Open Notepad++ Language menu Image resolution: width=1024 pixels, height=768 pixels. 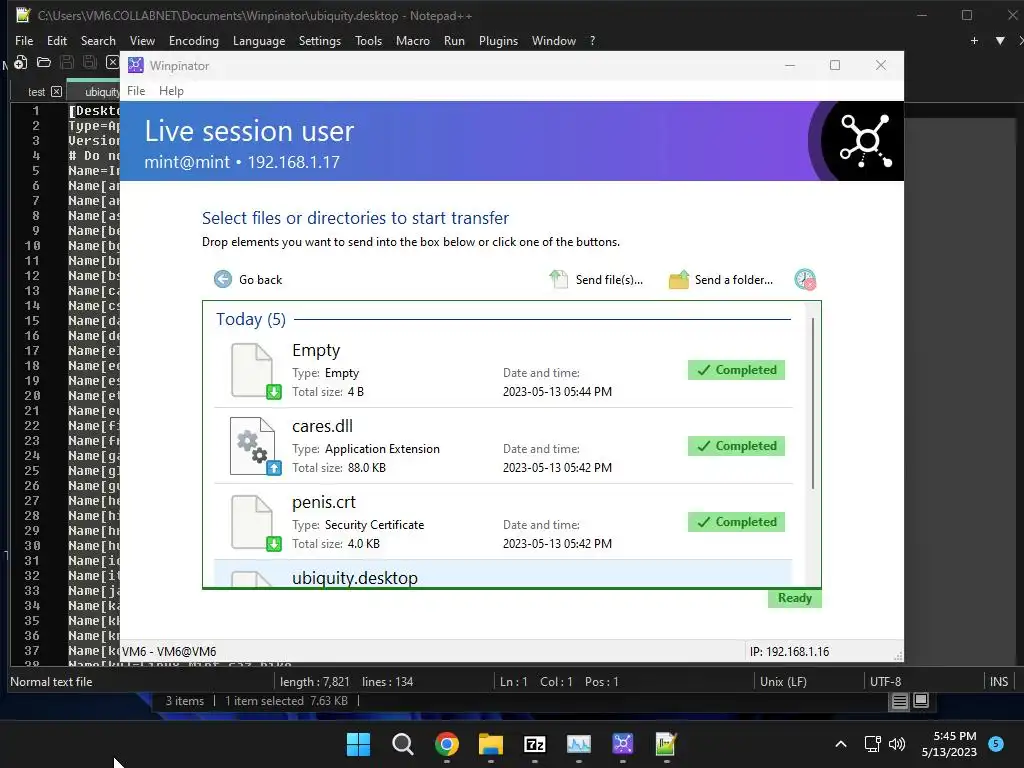tap(259, 40)
